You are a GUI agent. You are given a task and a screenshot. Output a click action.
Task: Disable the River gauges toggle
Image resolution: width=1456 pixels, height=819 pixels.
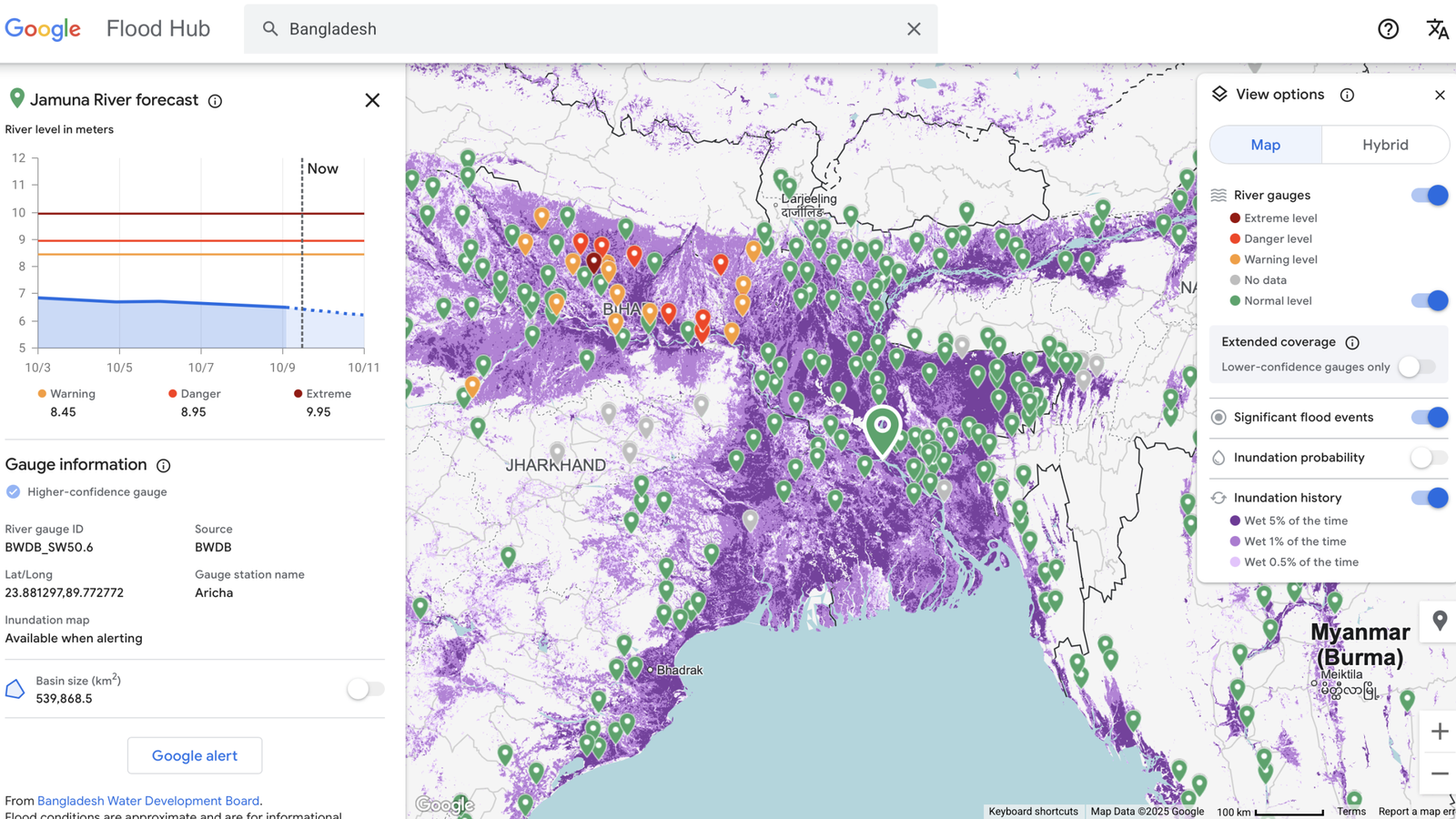tap(1429, 196)
